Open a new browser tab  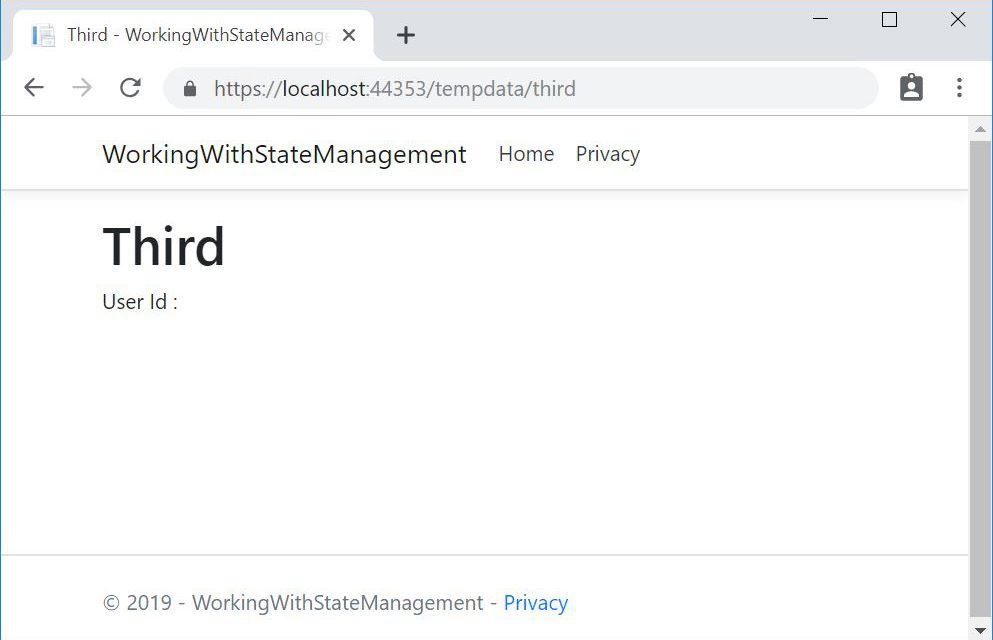click(x=405, y=35)
